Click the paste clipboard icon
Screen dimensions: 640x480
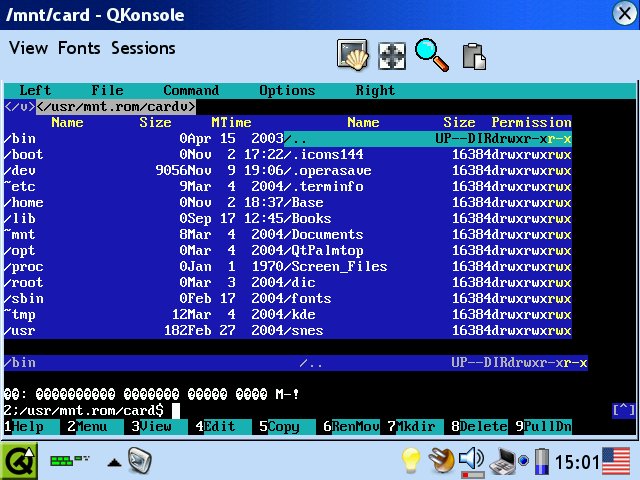[474, 56]
